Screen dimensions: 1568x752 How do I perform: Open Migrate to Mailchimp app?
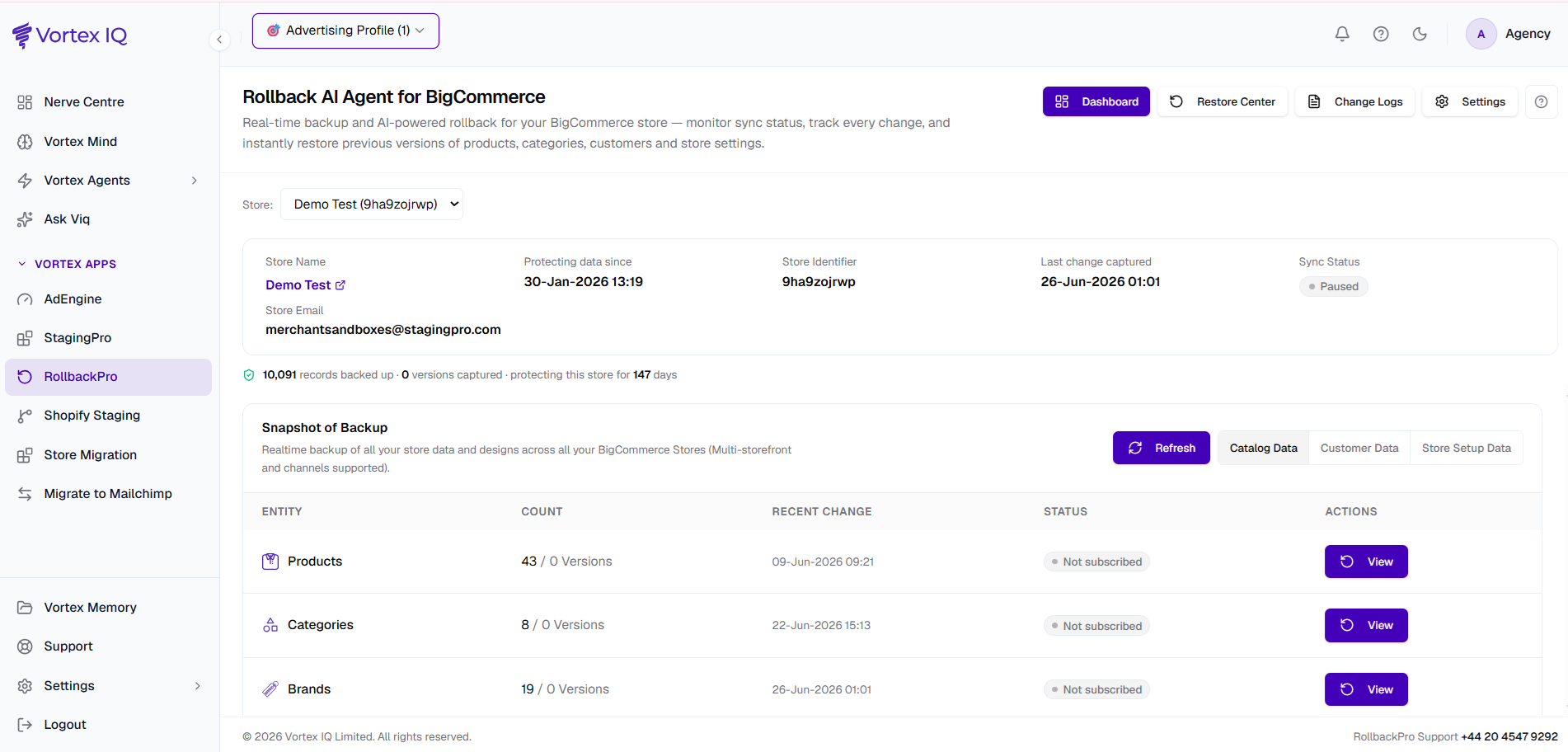tap(110, 494)
